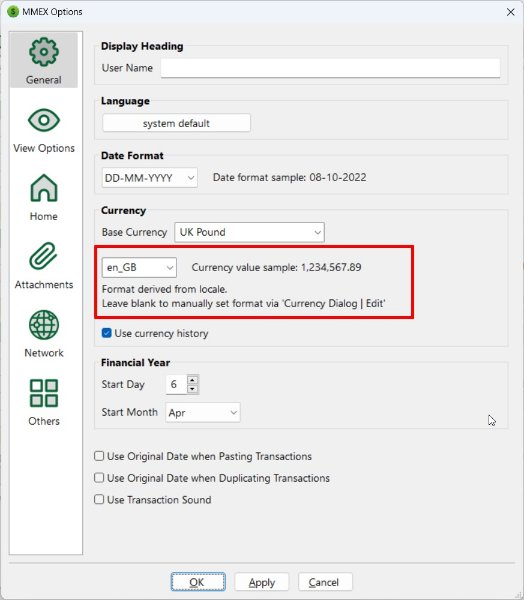Viewport: 524px width, 600px height.
Task: Open the Network globe icon
Action: (x=44, y=325)
